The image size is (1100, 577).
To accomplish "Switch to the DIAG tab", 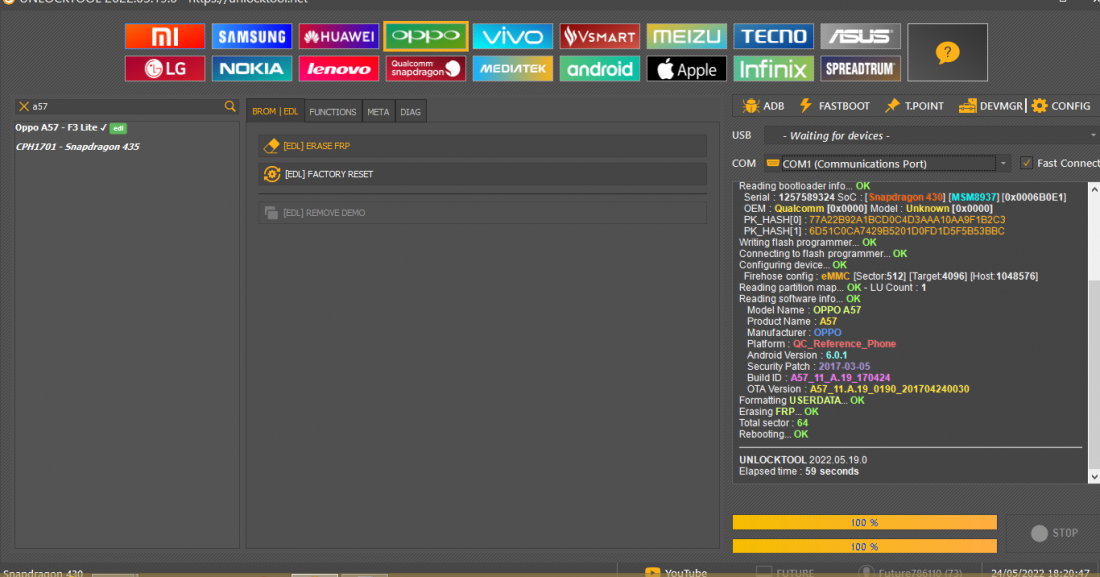I will point(410,112).
